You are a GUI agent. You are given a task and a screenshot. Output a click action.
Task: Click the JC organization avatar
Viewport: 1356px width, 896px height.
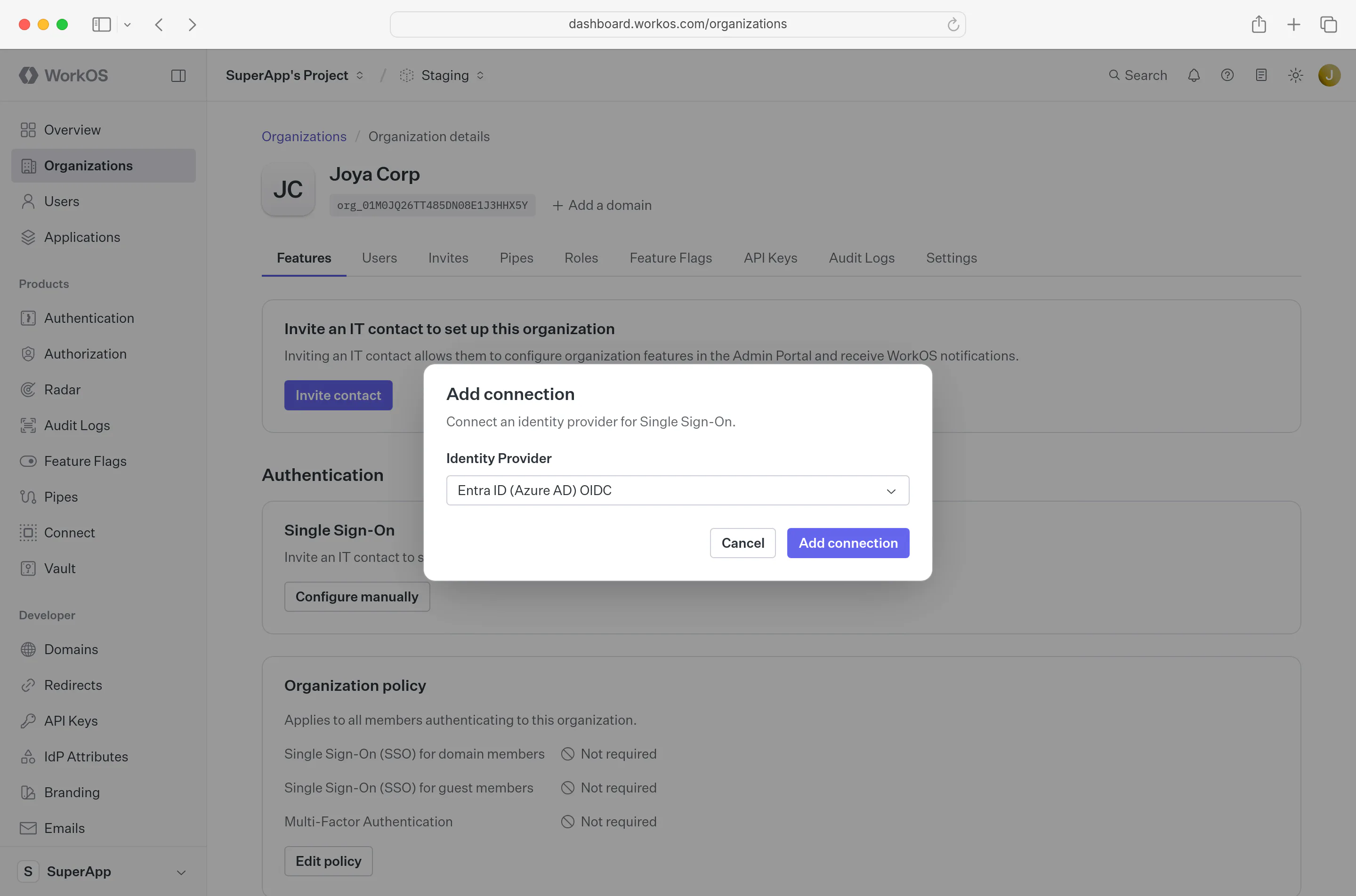click(288, 189)
